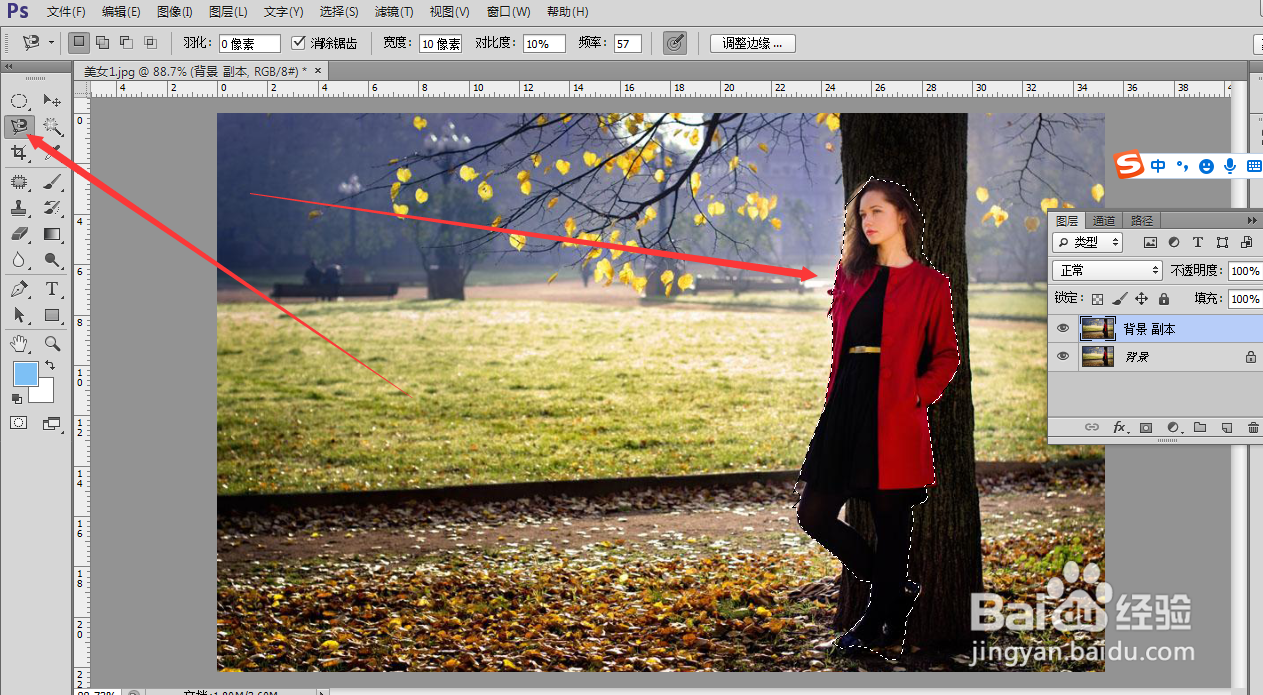Image resolution: width=1263 pixels, height=695 pixels.
Task: Filter layers by adjustment layers
Action: pyautogui.click(x=1174, y=242)
